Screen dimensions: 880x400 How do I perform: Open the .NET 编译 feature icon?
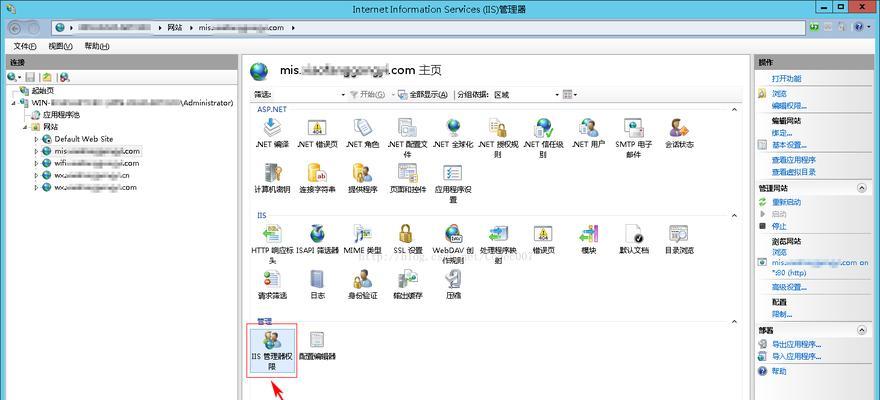tap(272, 134)
